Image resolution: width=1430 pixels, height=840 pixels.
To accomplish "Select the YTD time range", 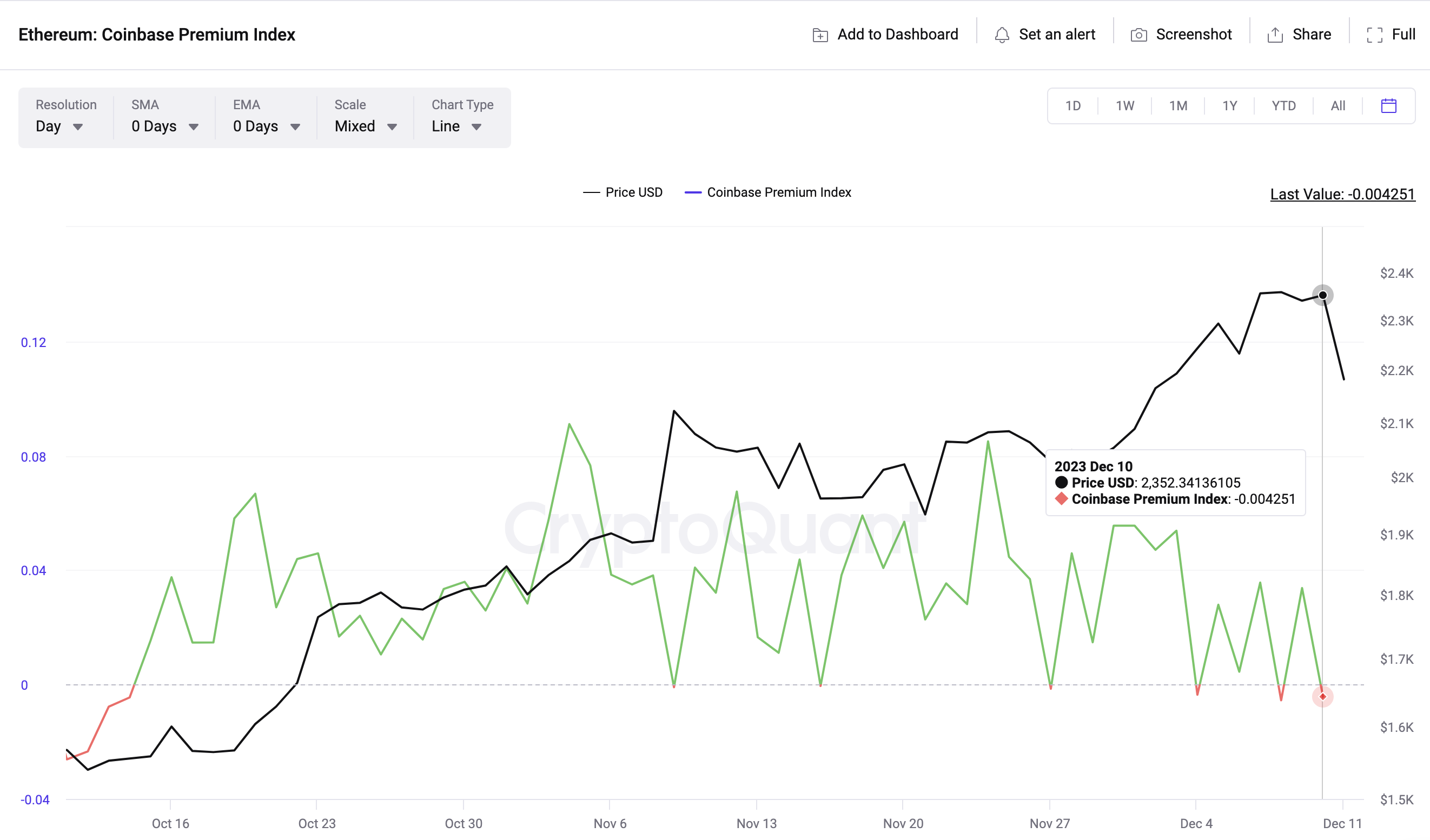I will click(1283, 106).
